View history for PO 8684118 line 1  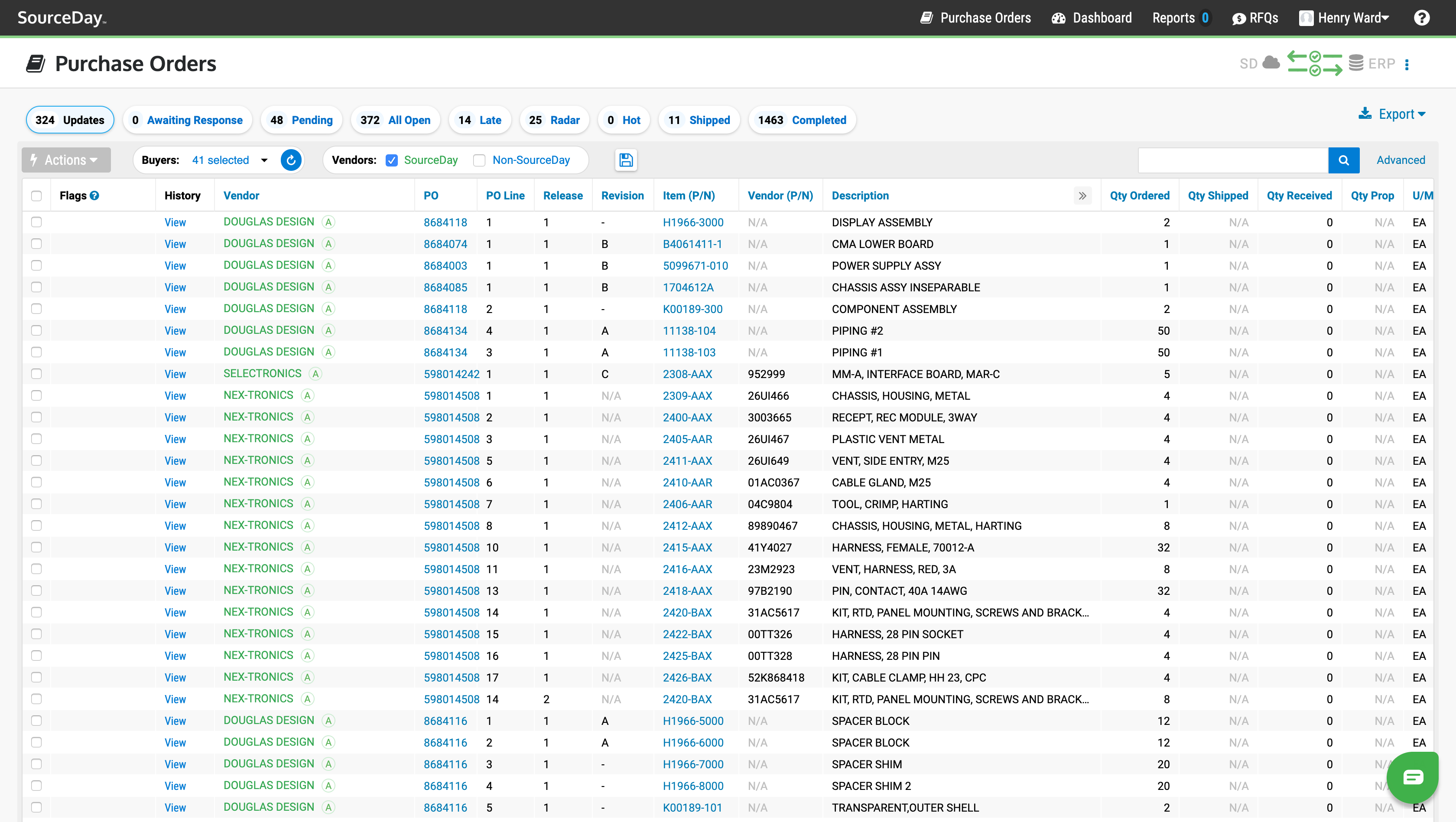tap(175, 222)
